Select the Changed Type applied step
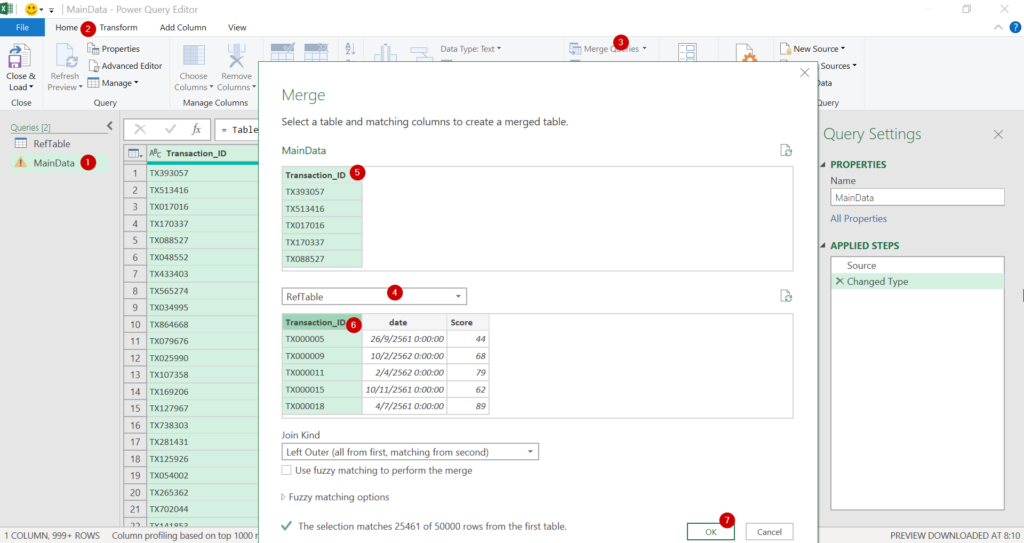 click(x=918, y=282)
